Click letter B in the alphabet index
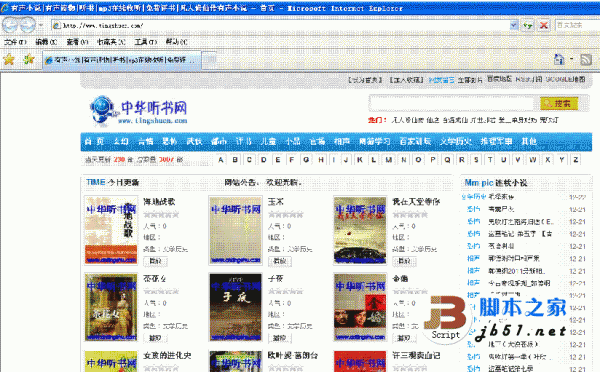 point(235,160)
